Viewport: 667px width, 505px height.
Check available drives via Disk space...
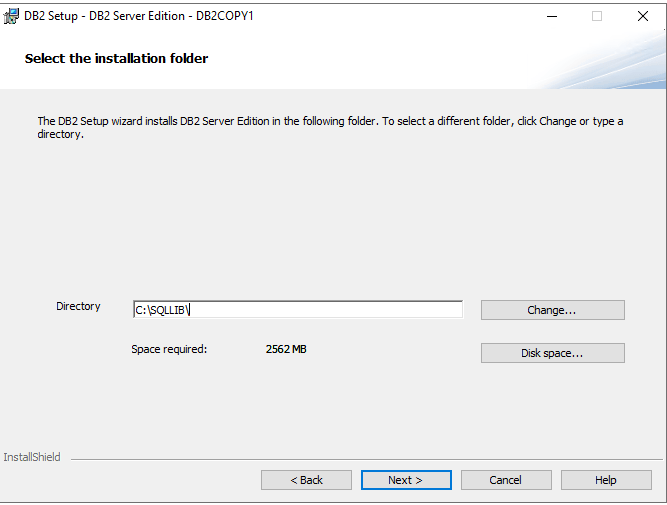pyautogui.click(x=552, y=353)
